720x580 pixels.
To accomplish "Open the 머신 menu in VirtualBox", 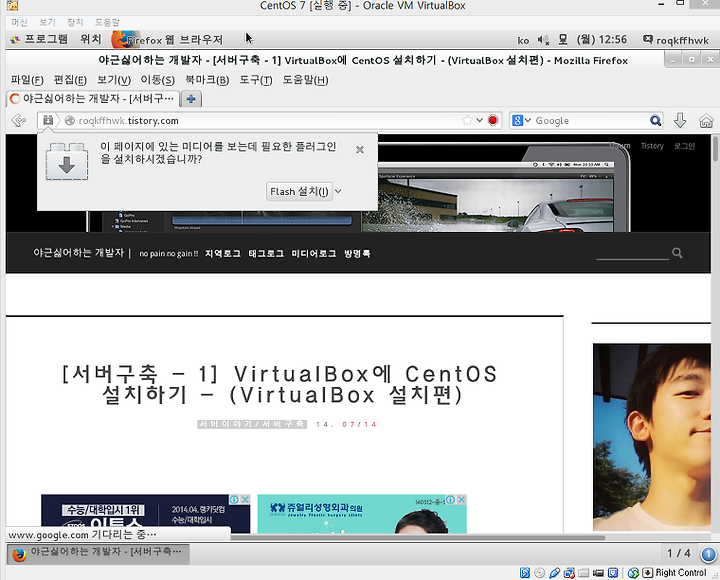I will coord(19,22).
